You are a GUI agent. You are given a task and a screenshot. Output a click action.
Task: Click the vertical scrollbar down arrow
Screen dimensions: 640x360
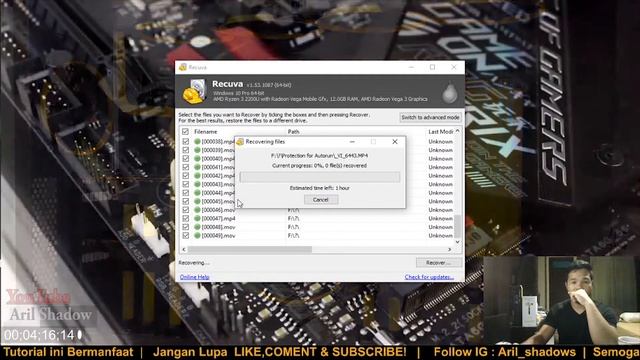point(458,242)
